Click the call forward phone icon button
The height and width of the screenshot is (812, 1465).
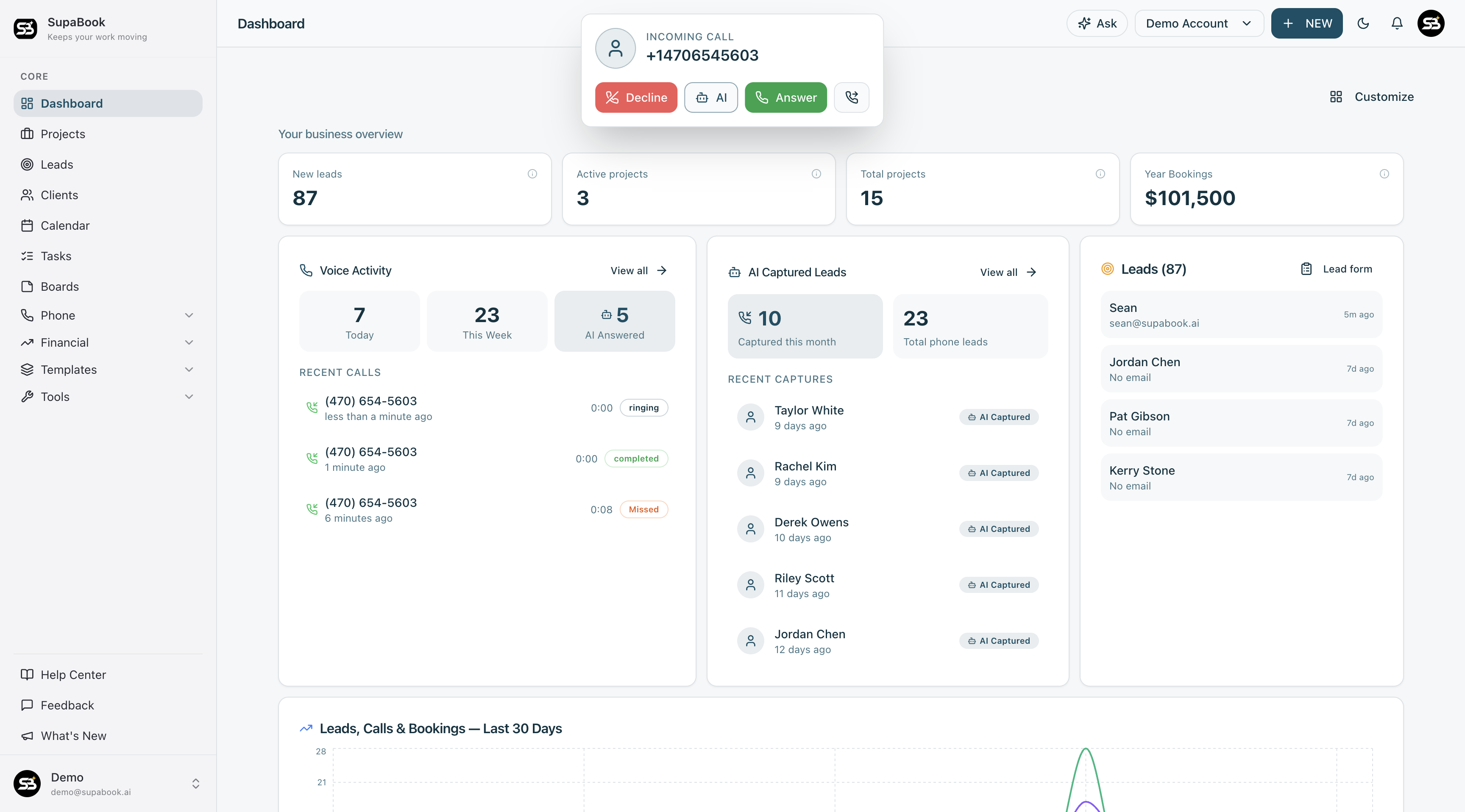(851, 97)
